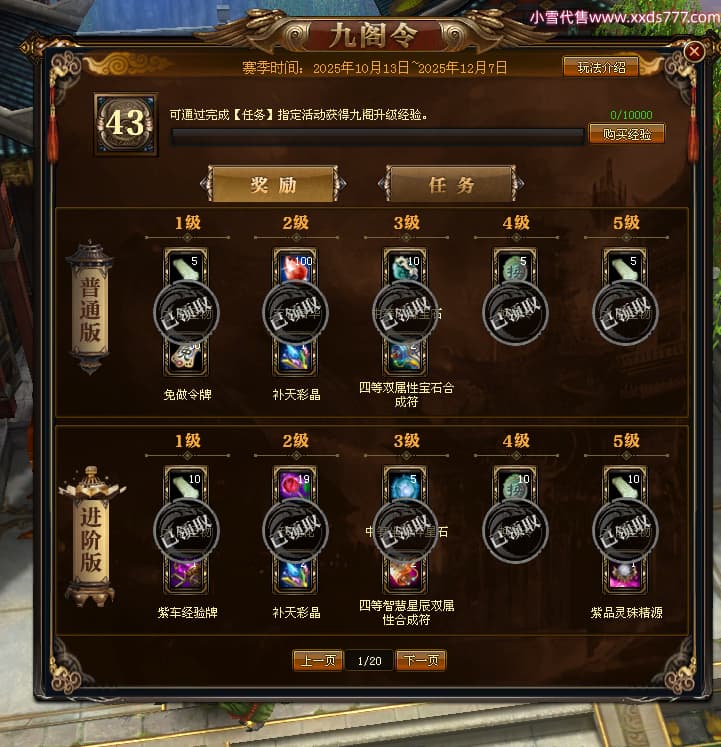Image resolution: width=721 pixels, height=747 pixels.
Task: Open the 奖励 tab
Action: coord(274,184)
